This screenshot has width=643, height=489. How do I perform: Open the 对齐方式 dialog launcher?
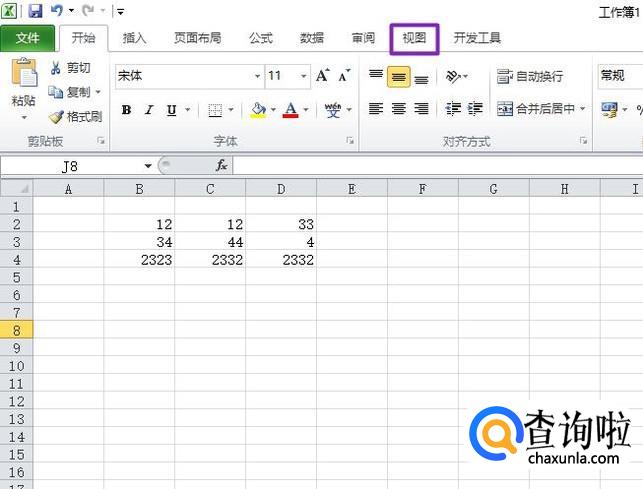pyautogui.click(x=583, y=141)
